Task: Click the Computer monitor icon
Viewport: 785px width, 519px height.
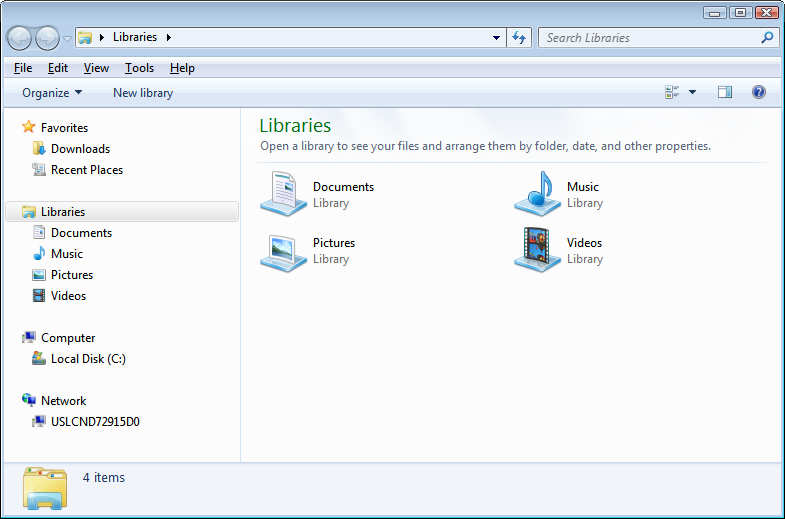Action: pos(29,338)
